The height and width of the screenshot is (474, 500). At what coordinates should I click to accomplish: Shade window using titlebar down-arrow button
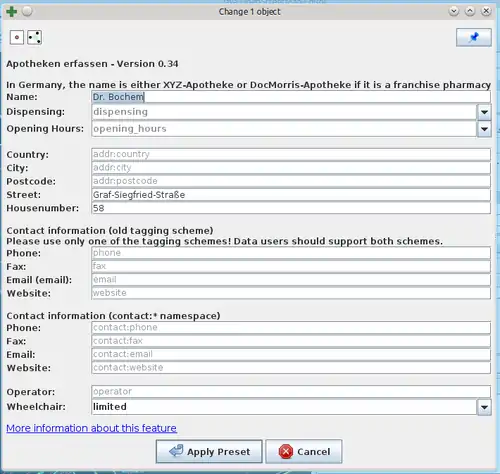point(453,11)
